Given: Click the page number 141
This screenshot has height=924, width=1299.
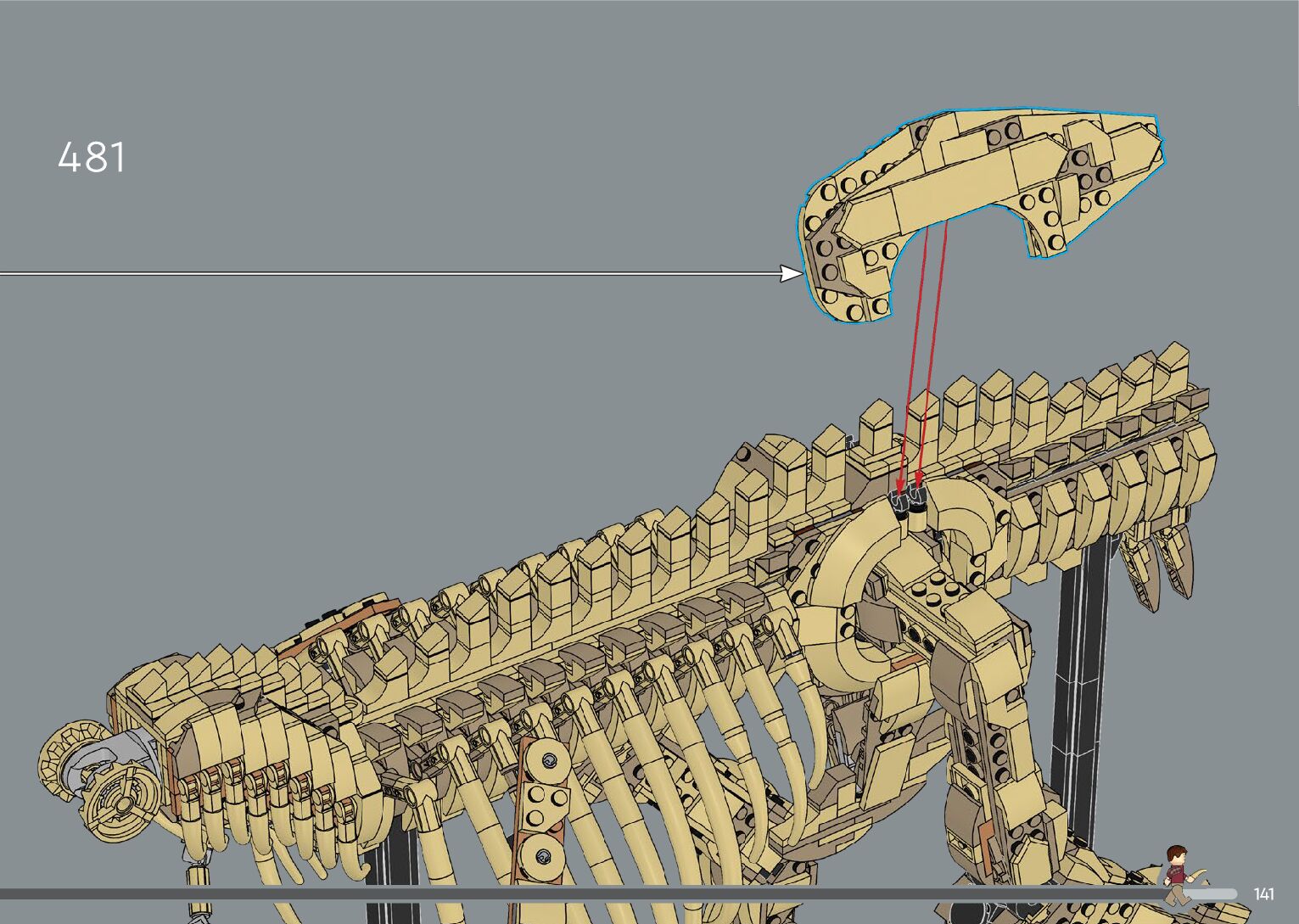Looking at the screenshot, I should [1263, 894].
